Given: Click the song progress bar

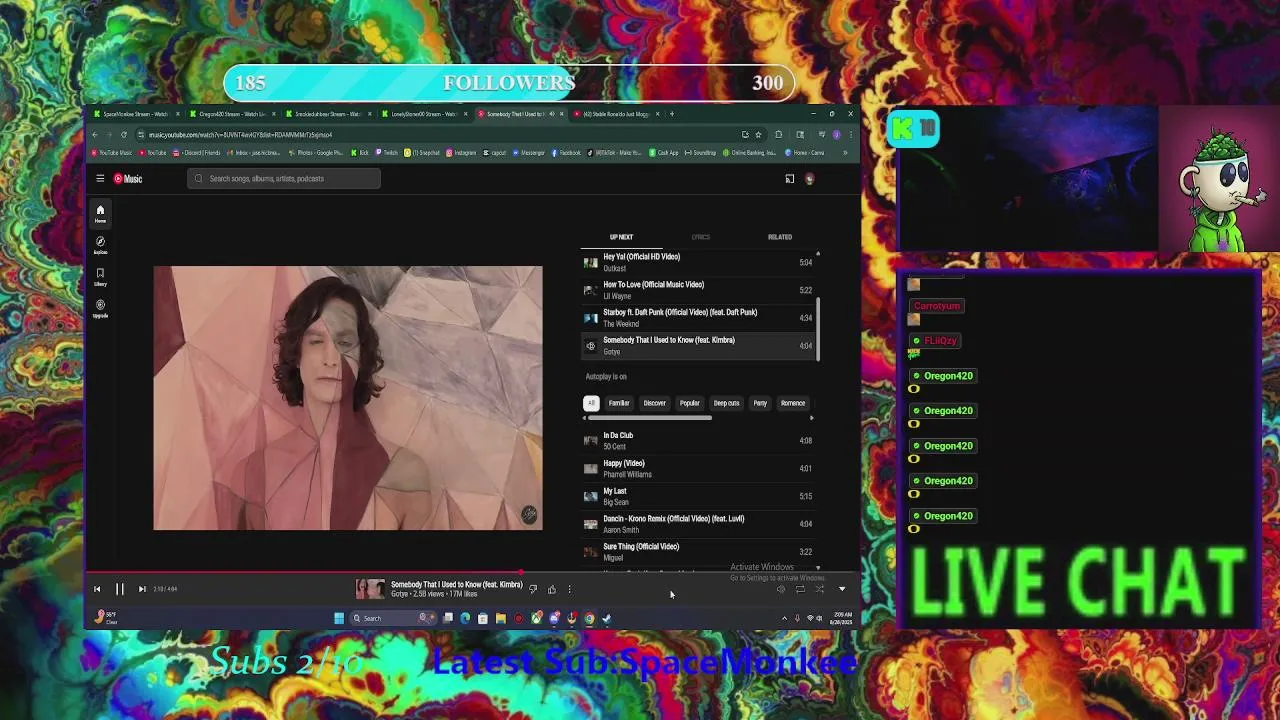Looking at the screenshot, I should point(473,573).
